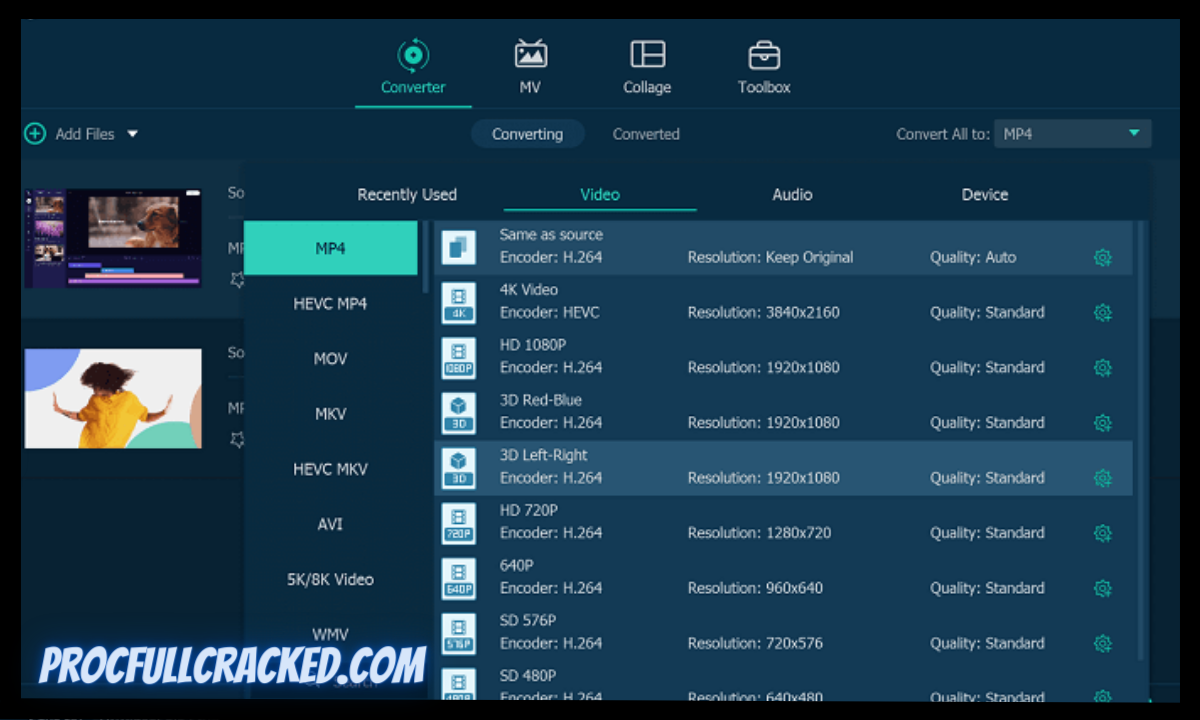Image resolution: width=1200 pixels, height=720 pixels.
Task: Choose the 5K/8K Video format
Action: coord(330,579)
